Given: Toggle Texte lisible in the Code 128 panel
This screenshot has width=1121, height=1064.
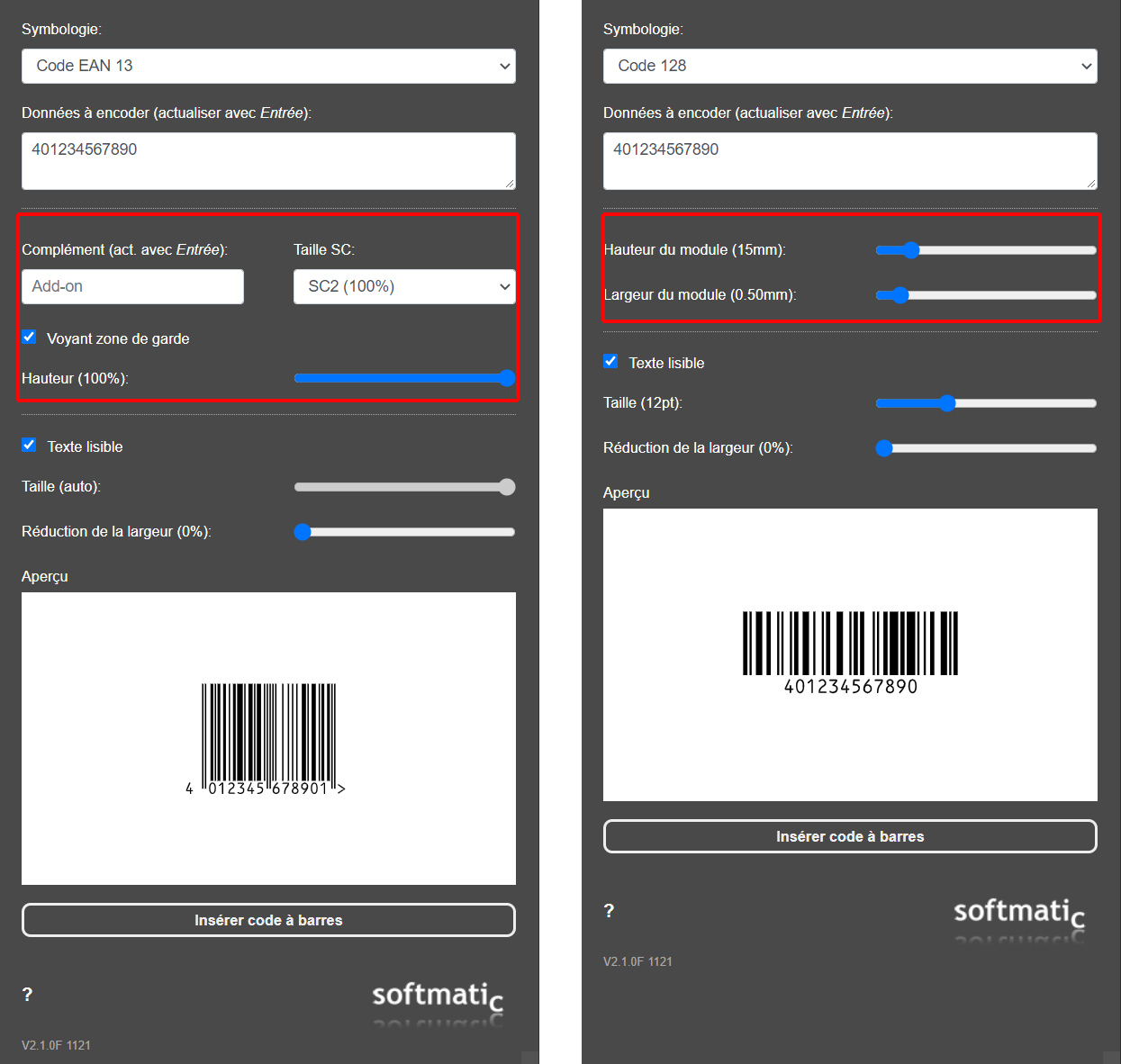Looking at the screenshot, I should [x=611, y=362].
